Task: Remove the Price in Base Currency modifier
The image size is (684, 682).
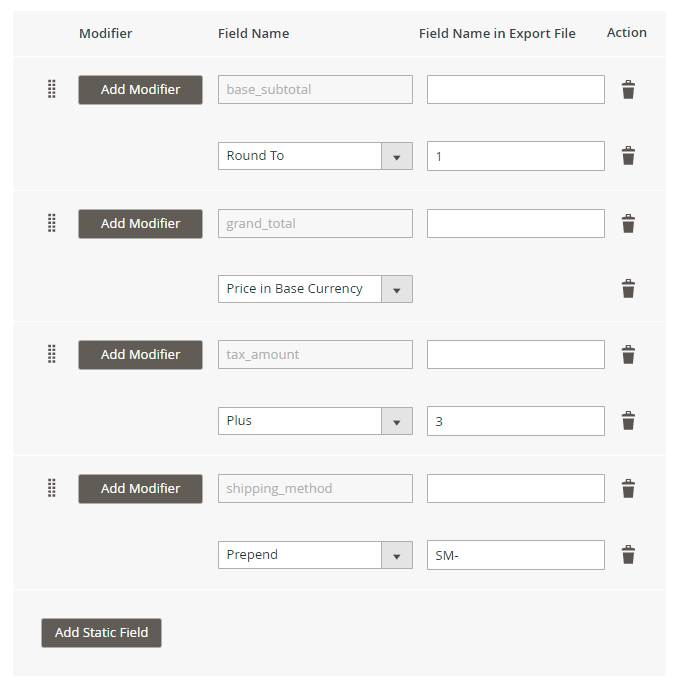Action: (628, 289)
